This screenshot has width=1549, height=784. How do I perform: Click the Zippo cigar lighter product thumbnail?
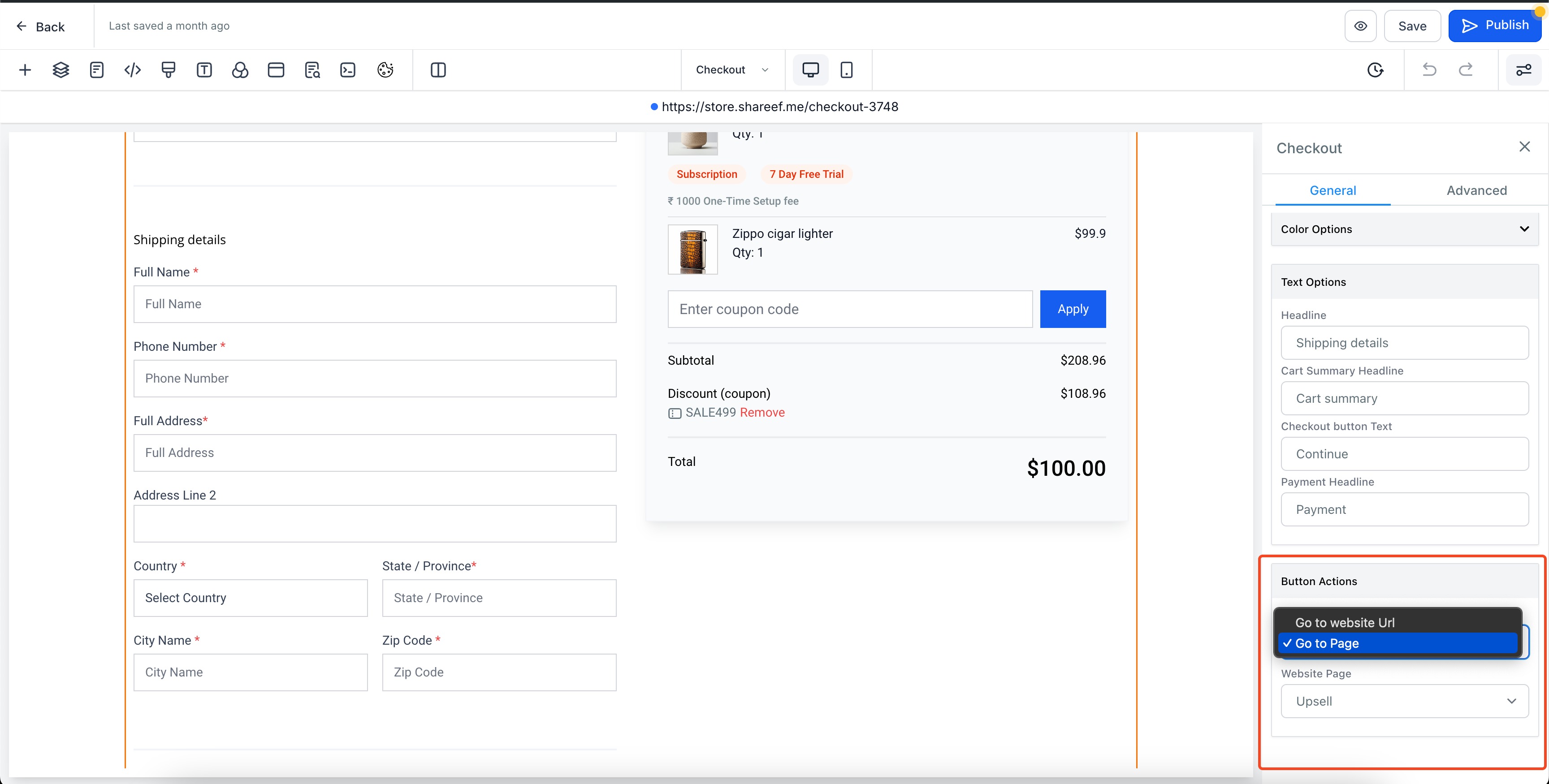(693, 250)
